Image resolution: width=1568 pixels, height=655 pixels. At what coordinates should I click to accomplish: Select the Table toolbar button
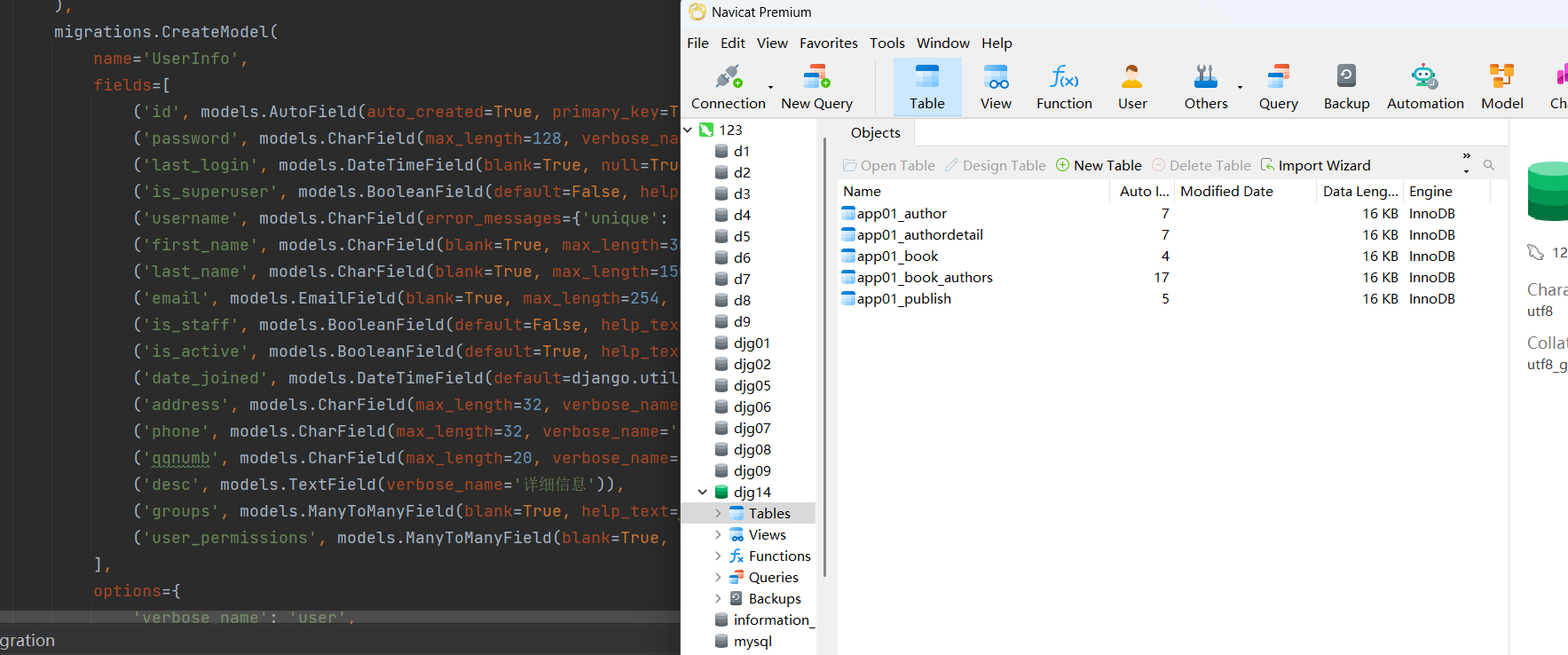[926, 87]
